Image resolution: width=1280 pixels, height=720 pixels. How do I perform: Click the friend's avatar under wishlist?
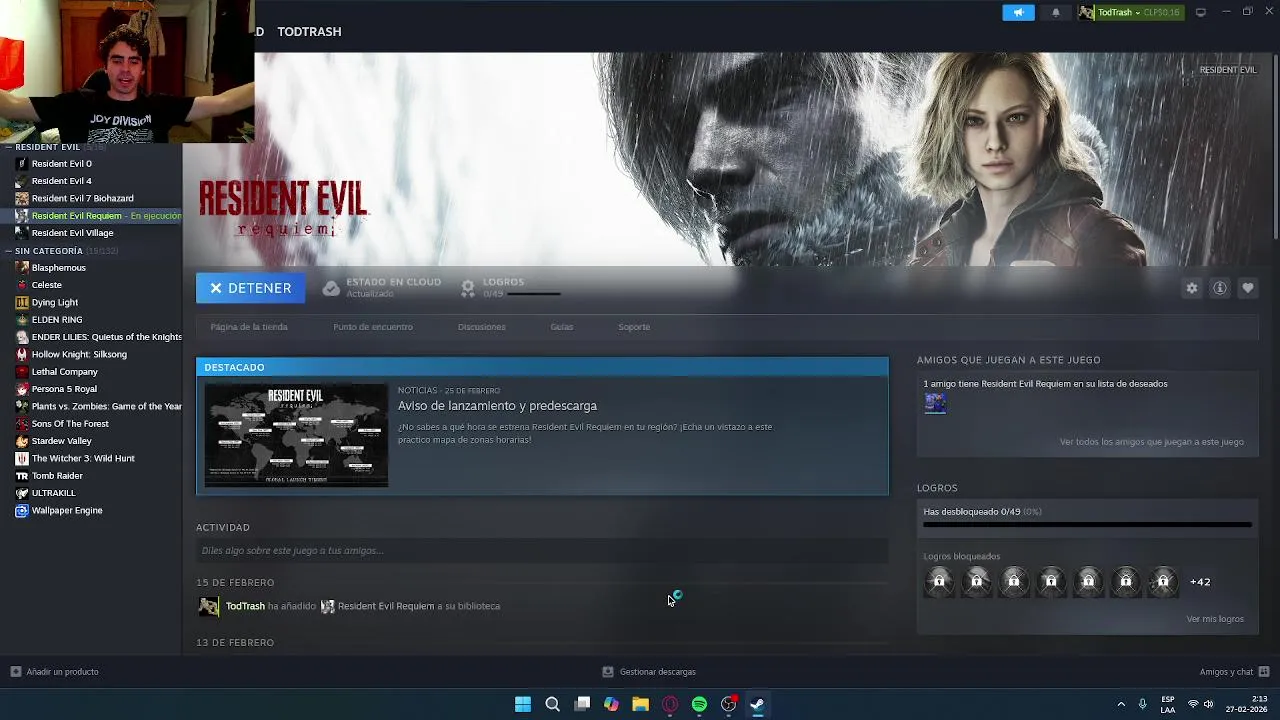pyautogui.click(x=935, y=403)
